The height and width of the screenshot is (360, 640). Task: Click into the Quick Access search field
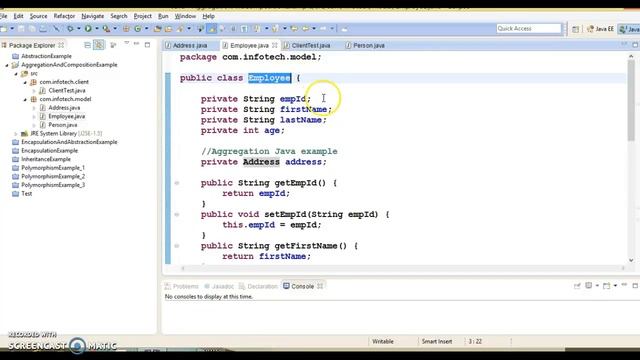click(529, 29)
